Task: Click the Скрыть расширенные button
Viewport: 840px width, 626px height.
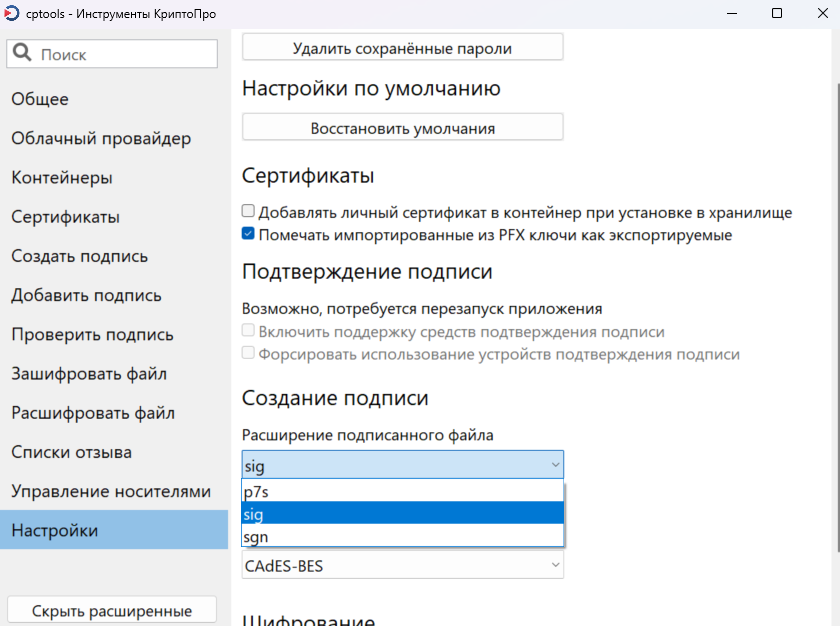Action: [x=112, y=610]
